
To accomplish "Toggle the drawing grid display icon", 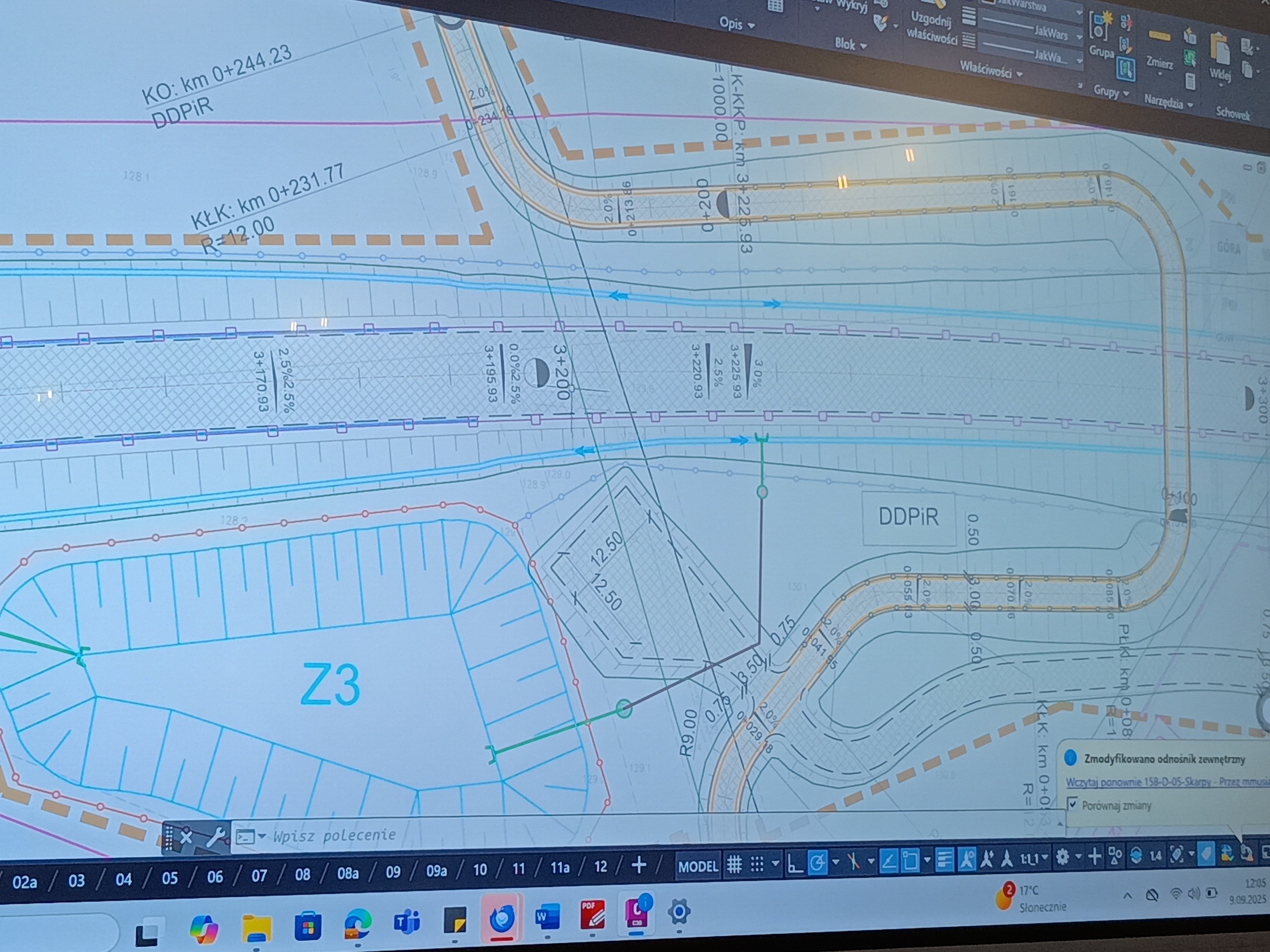I will [x=733, y=865].
